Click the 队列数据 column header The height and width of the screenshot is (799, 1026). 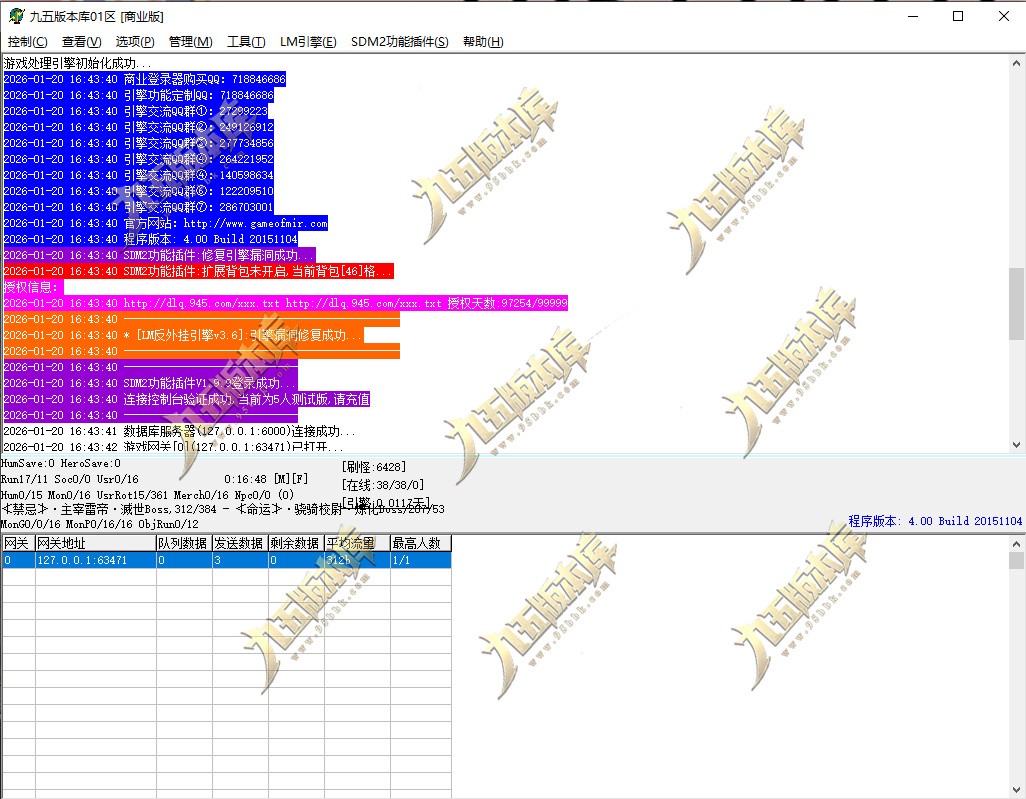click(x=184, y=543)
